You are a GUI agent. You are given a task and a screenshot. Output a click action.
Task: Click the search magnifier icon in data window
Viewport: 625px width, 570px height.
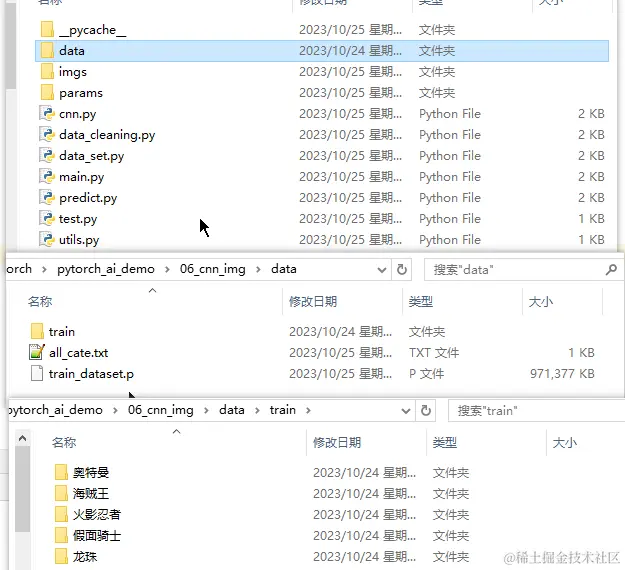pyautogui.click(x=611, y=270)
